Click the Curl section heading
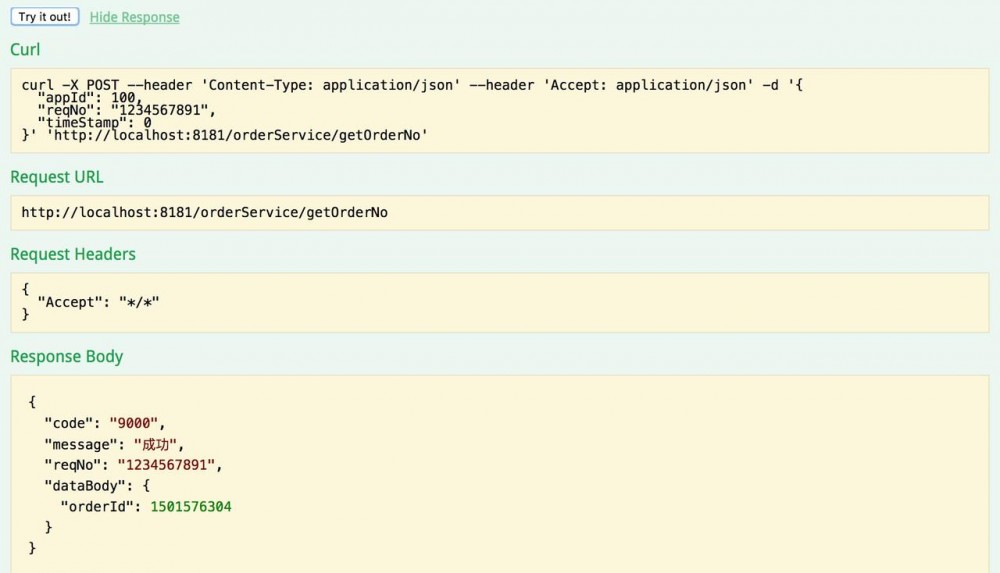Screen dimensions: 1000x573 25,49
